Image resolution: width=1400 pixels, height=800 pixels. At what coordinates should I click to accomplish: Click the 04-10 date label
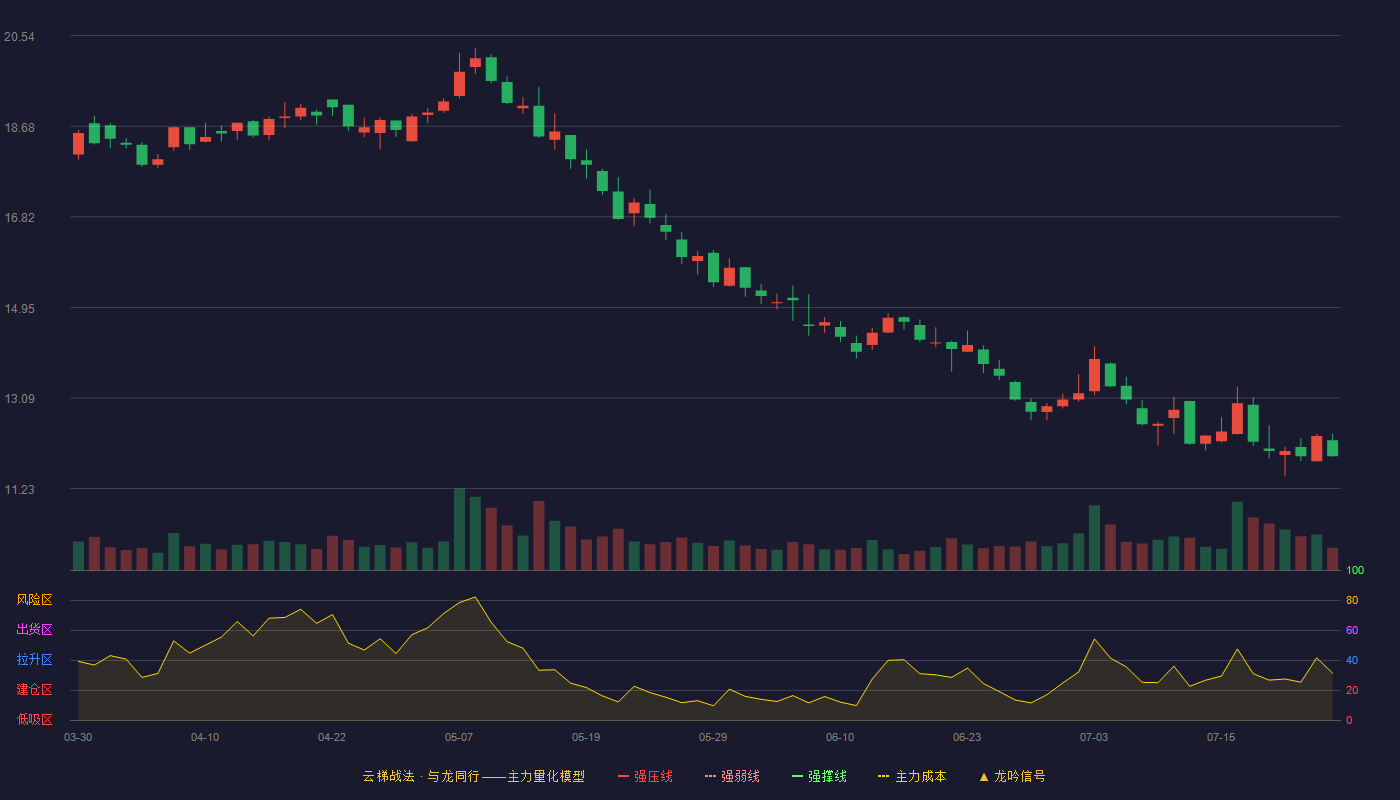[x=205, y=737]
